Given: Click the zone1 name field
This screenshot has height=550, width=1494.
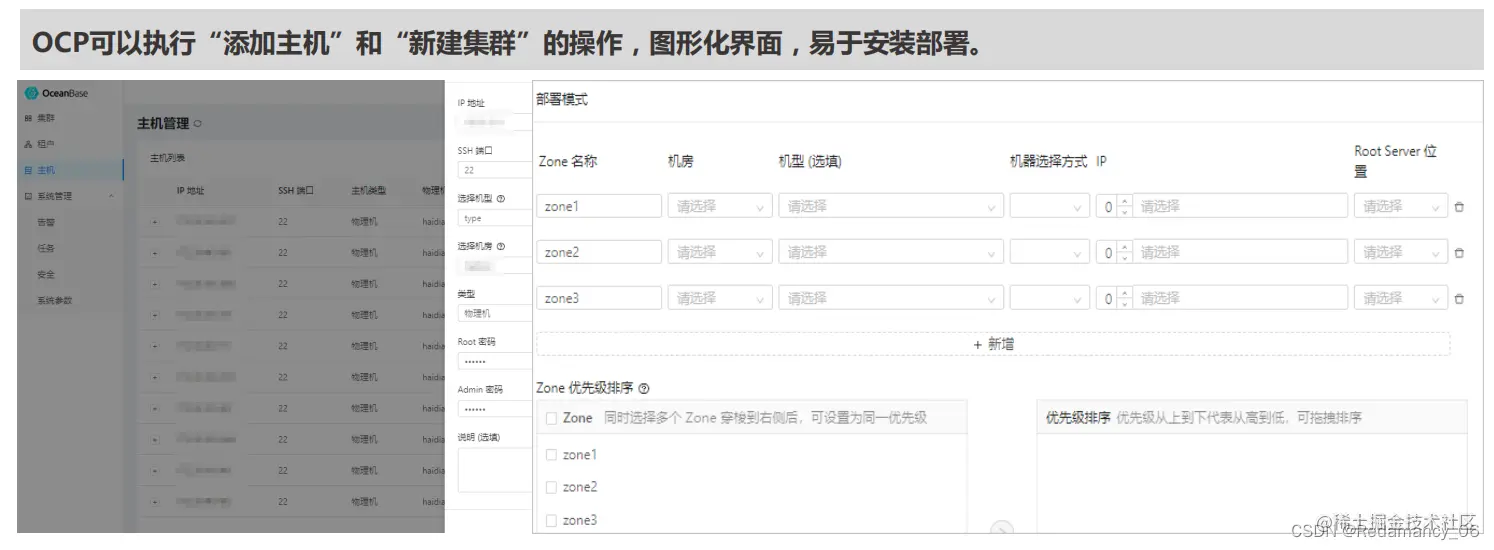Looking at the screenshot, I should (599, 206).
